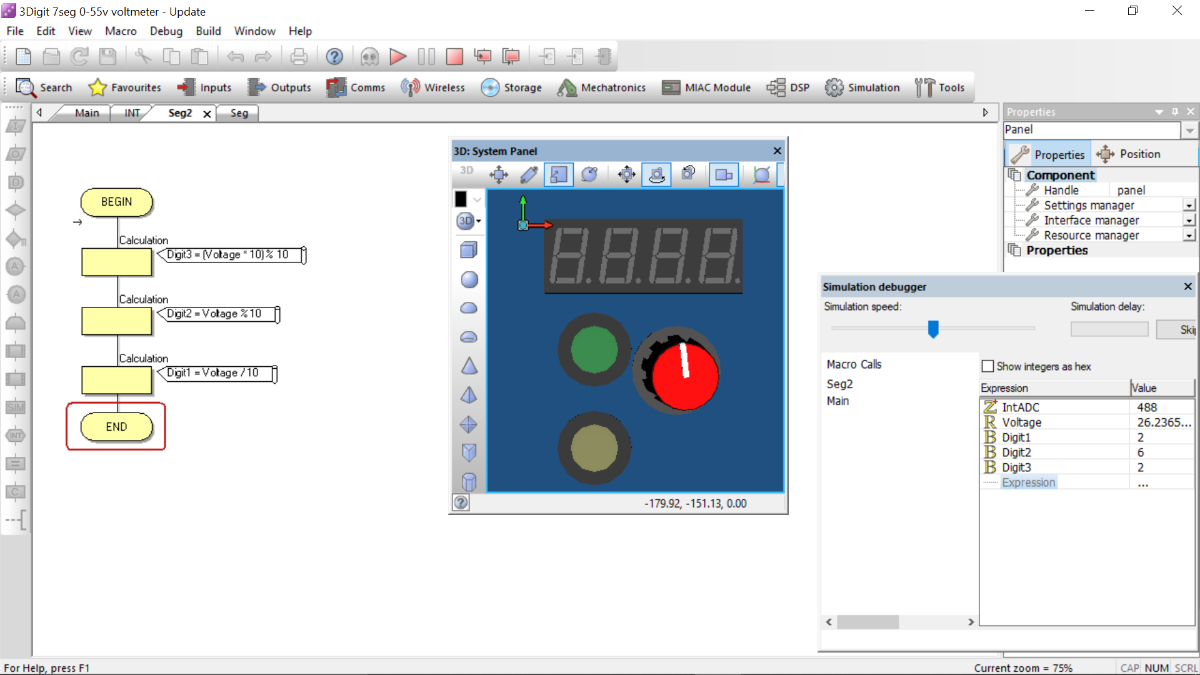Open the Comms component menu
Viewport: 1200px width, 675px height.
pyautogui.click(x=356, y=87)
